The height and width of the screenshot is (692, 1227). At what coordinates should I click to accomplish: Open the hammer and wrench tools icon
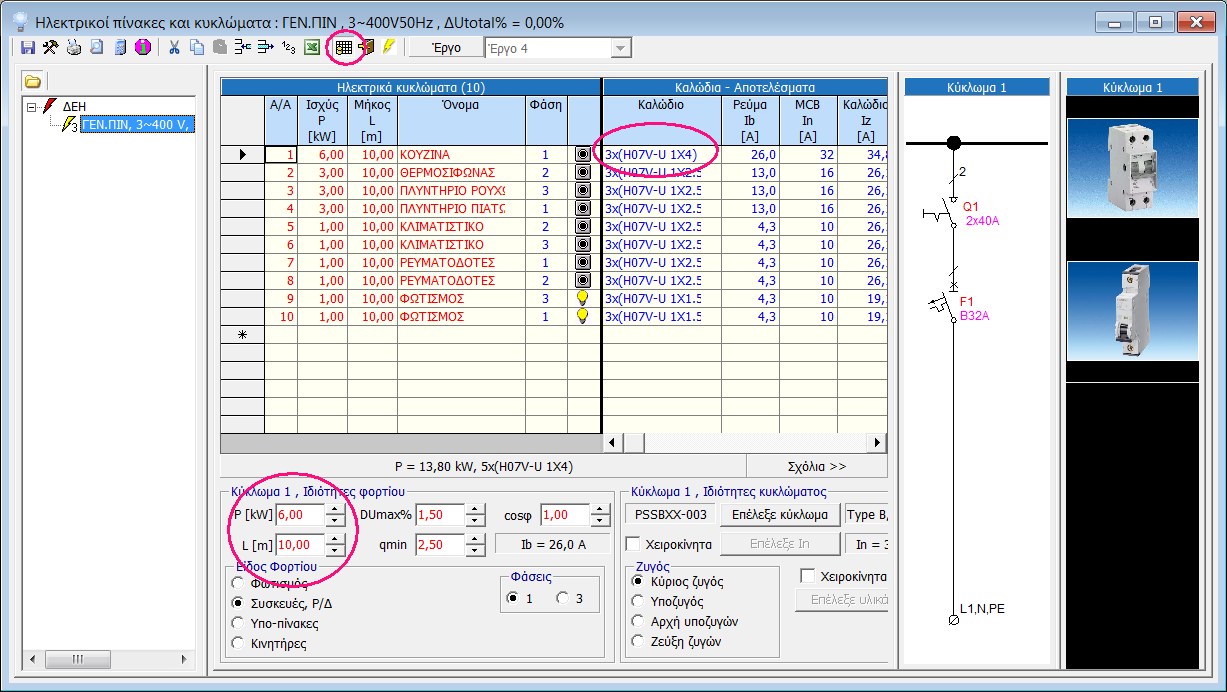(50, 47)
